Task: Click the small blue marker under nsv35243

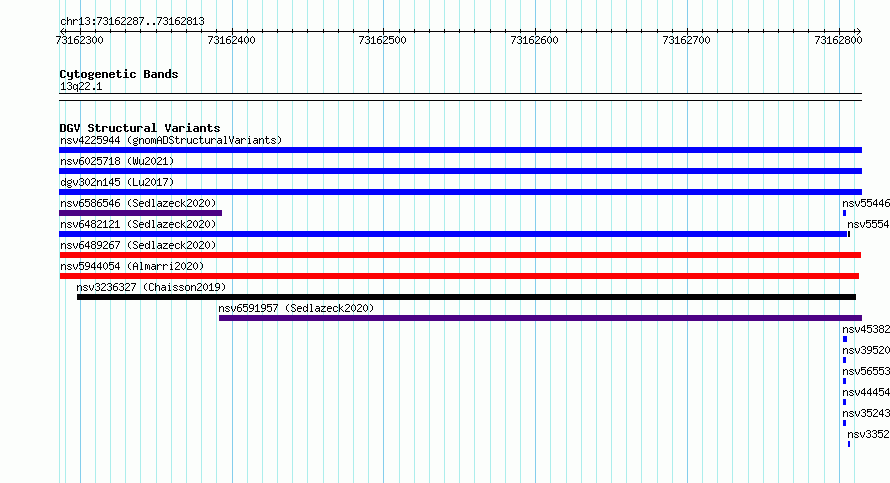Action: point(845,423)
